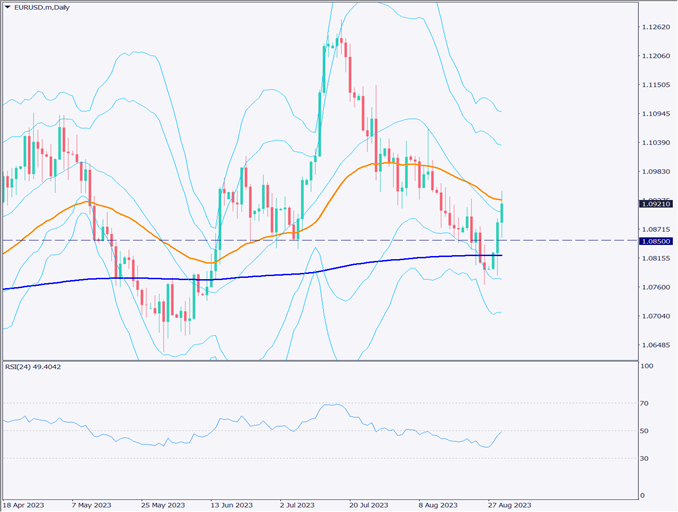This screenshot has width=678, height=512.
Task: Click the 1.06485 price axis label
Action: [x=655, y=345]
